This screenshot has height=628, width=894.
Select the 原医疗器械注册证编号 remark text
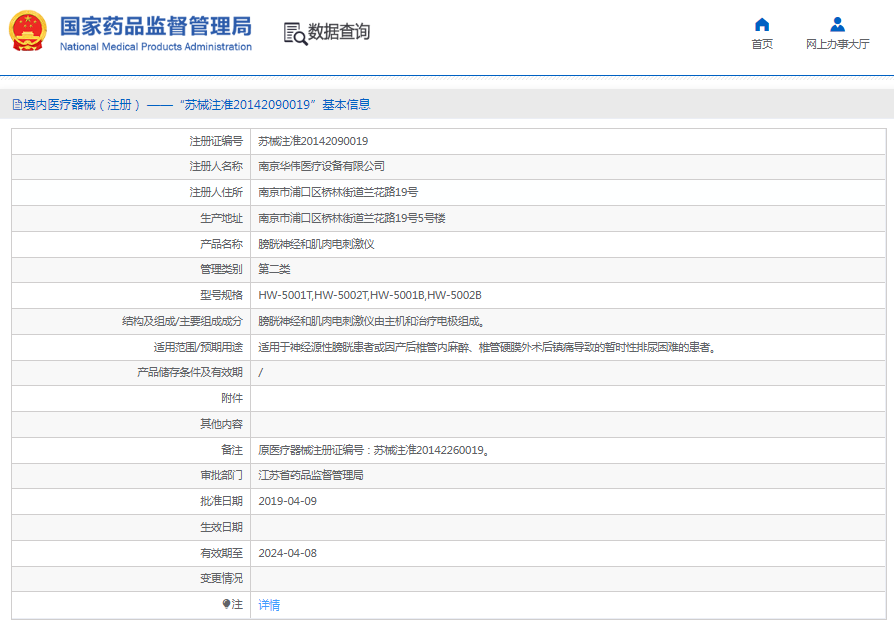pyautogui.click(x=373, y=450)
